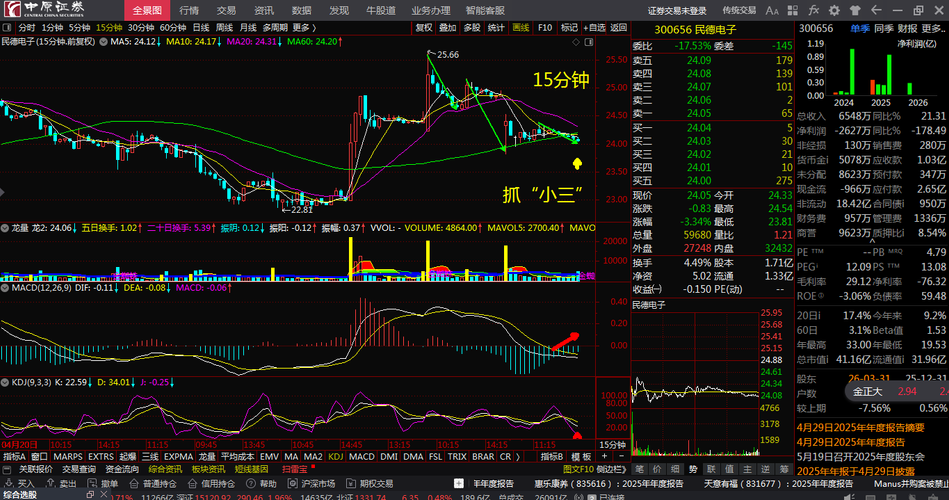Open 沪深市场 market selector
The height and width of the screenshot is (500, 949).
coord(311,484)
